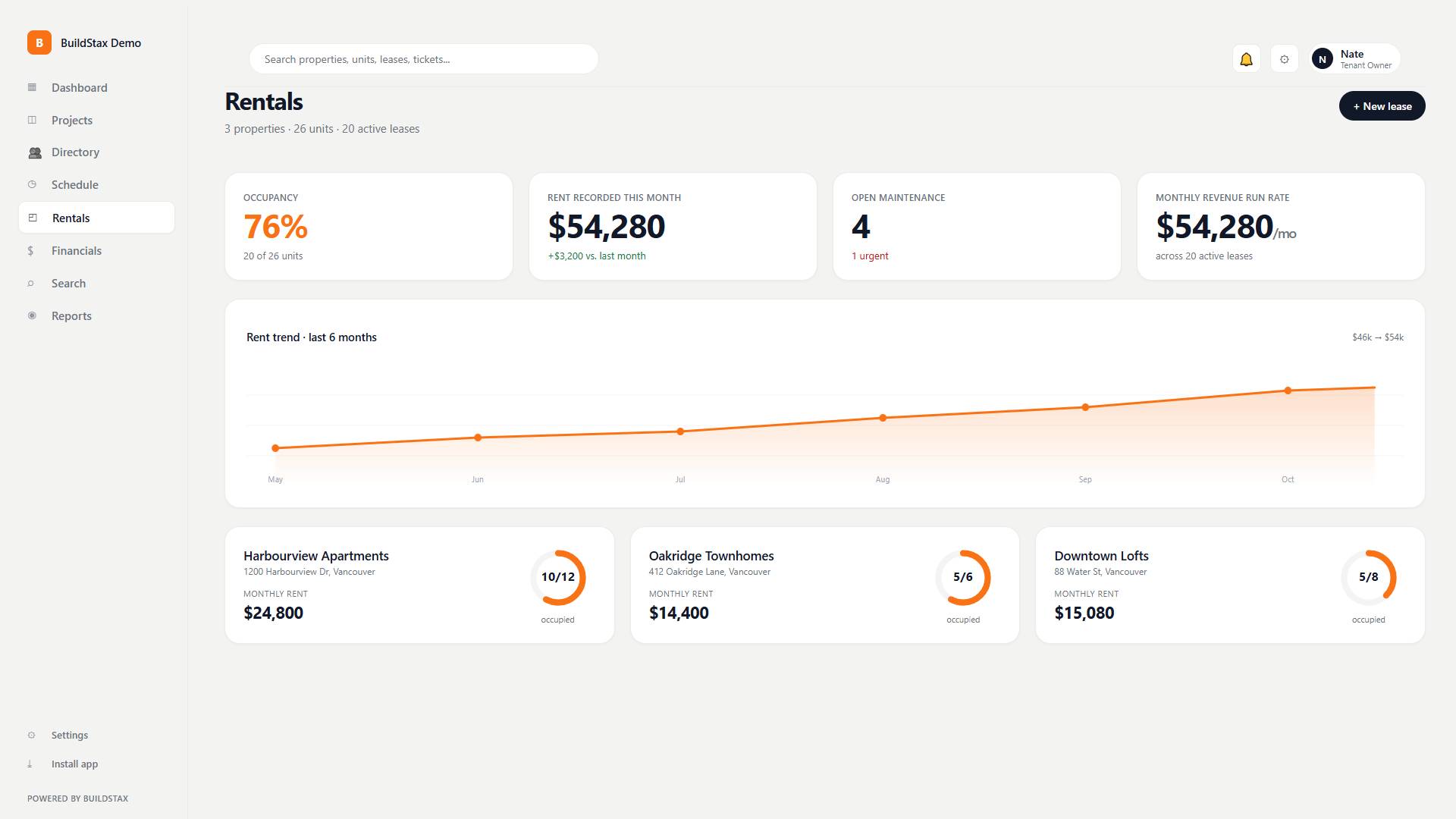This screenshot has height=819, width=1456.
Task: Click the 5/6 occupancy ring for Oakridge
Action: [962, 577]
